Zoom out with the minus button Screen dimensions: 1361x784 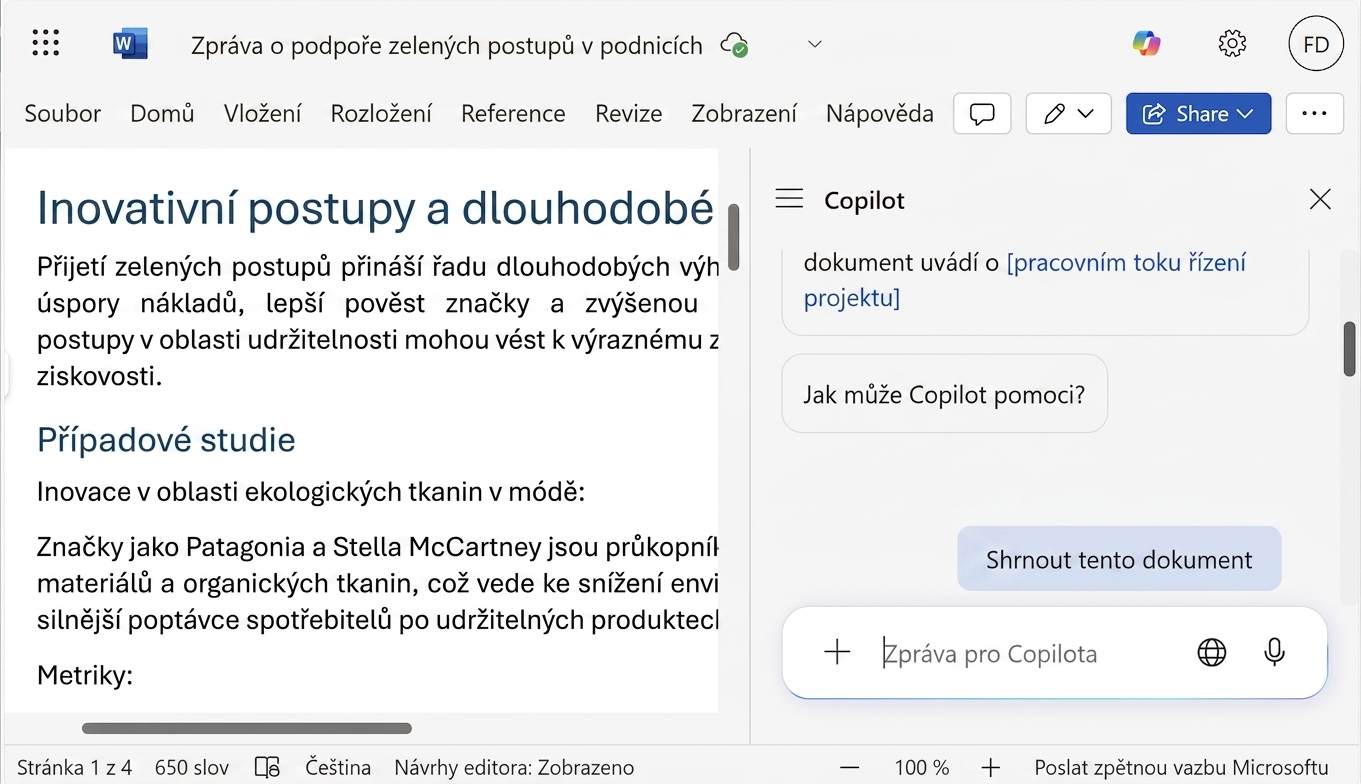pyautogui.click(x=849, y=767)
